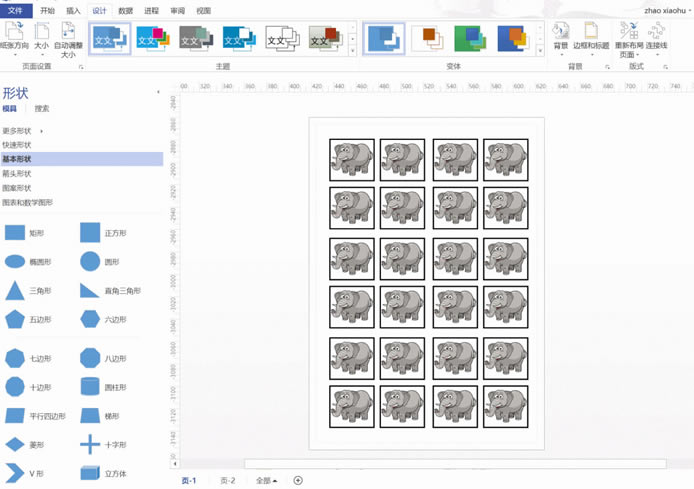Select the 五边形 pentagon shape
This screenshot has height=489, width=694.
[x=15, y=320]
